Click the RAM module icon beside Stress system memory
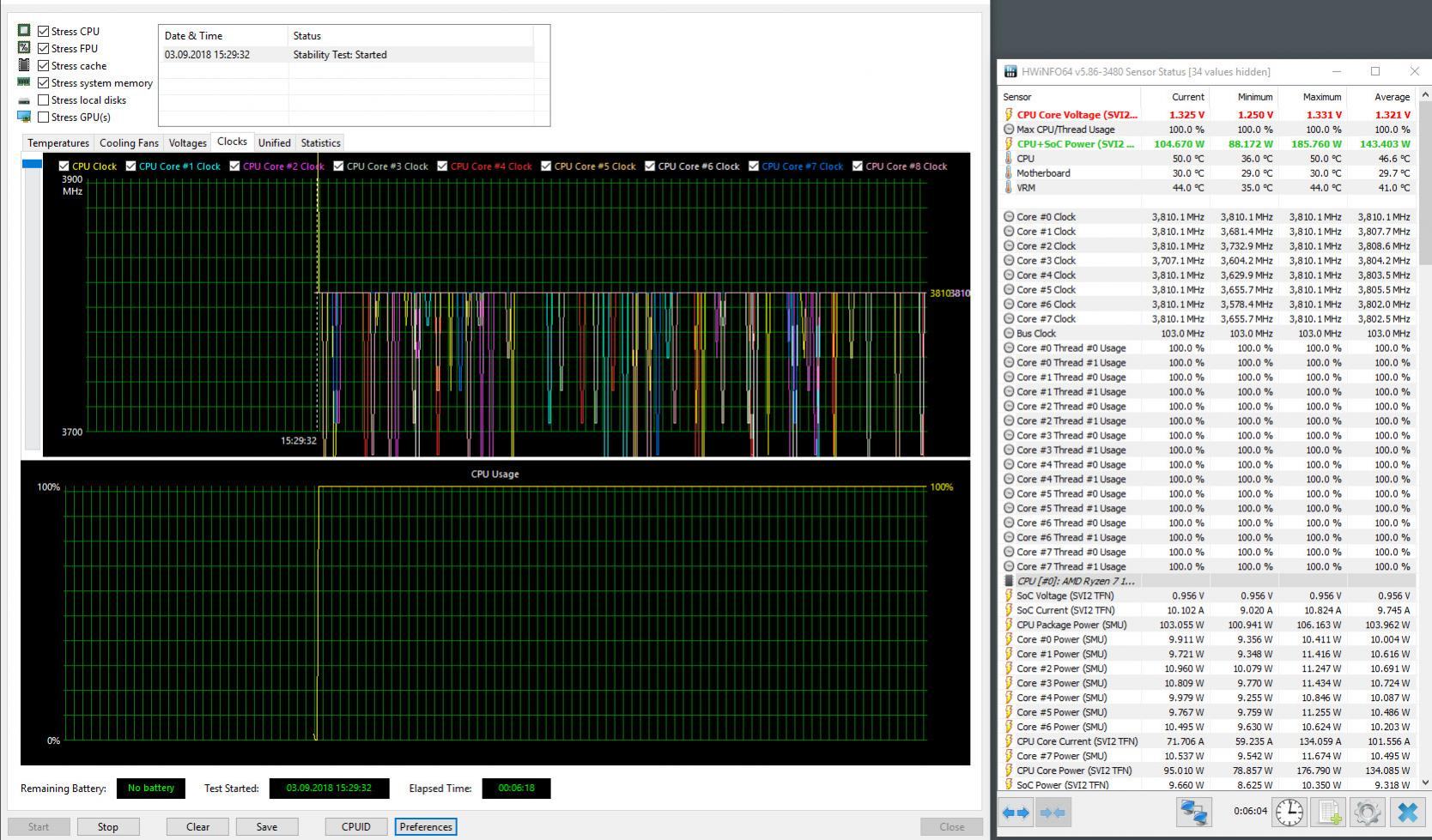The image size is (1432, 840). (24, 82)
